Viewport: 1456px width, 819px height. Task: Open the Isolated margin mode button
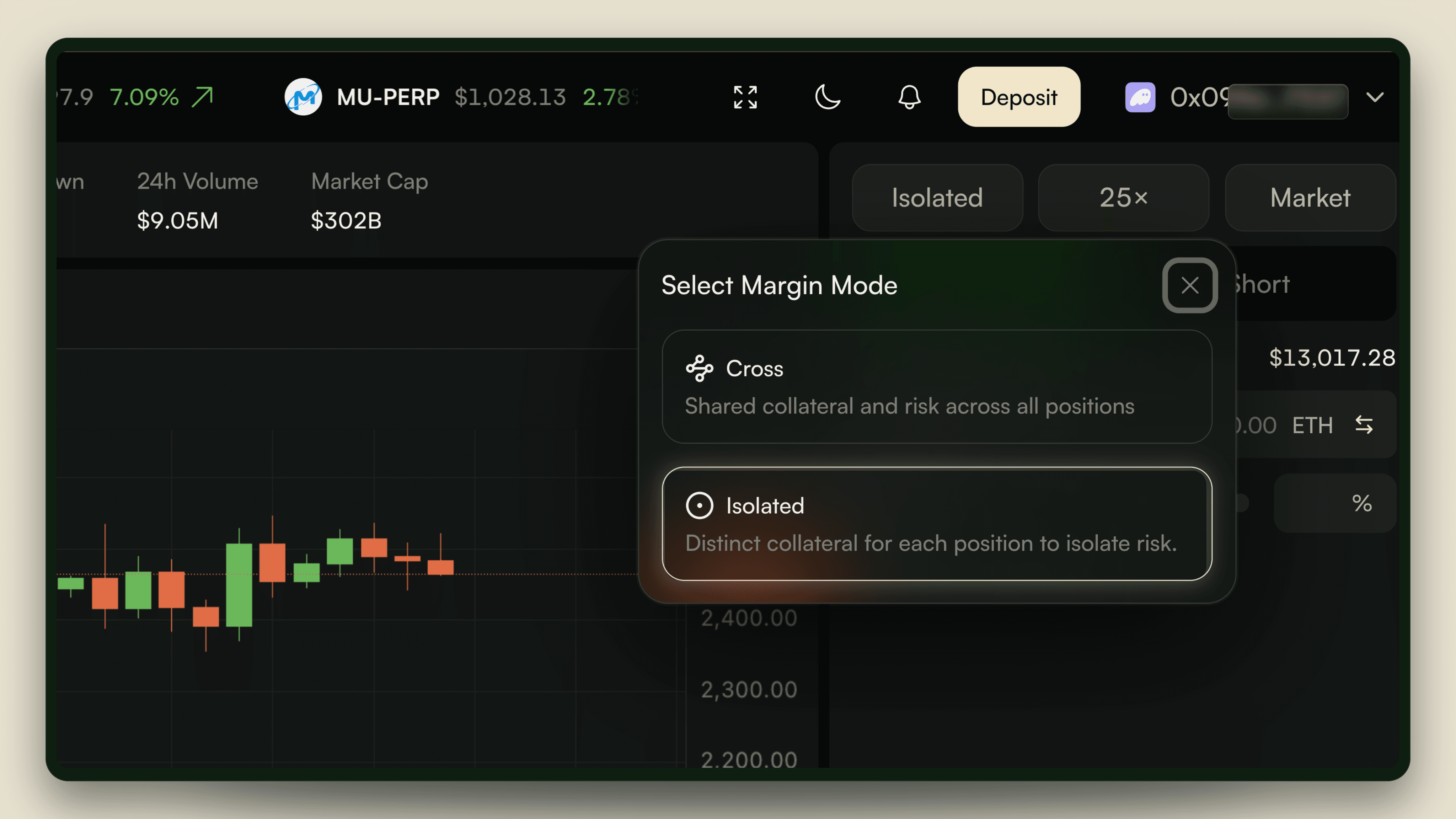937,197
